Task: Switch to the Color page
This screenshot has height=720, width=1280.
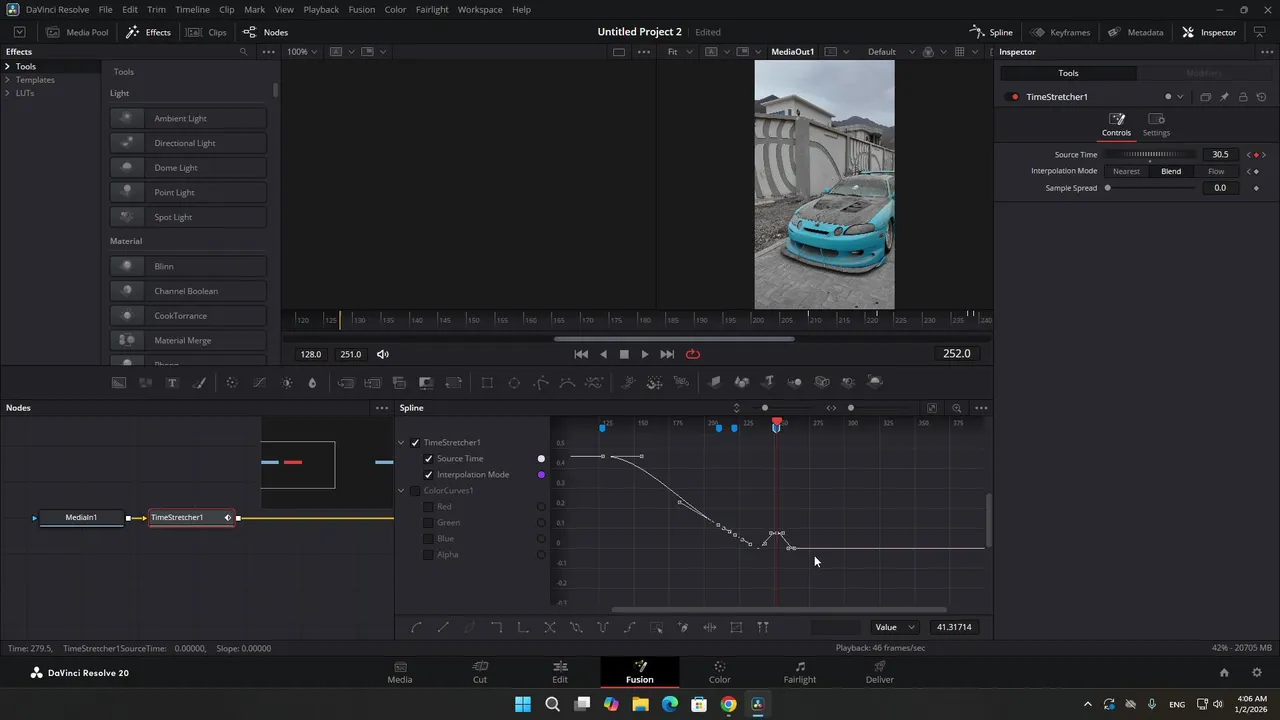Action: click(720, 672)
